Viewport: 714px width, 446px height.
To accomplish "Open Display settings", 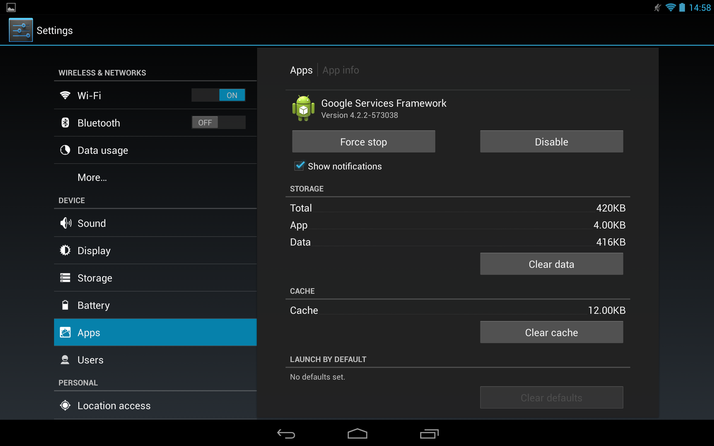I will coord(94,250).
